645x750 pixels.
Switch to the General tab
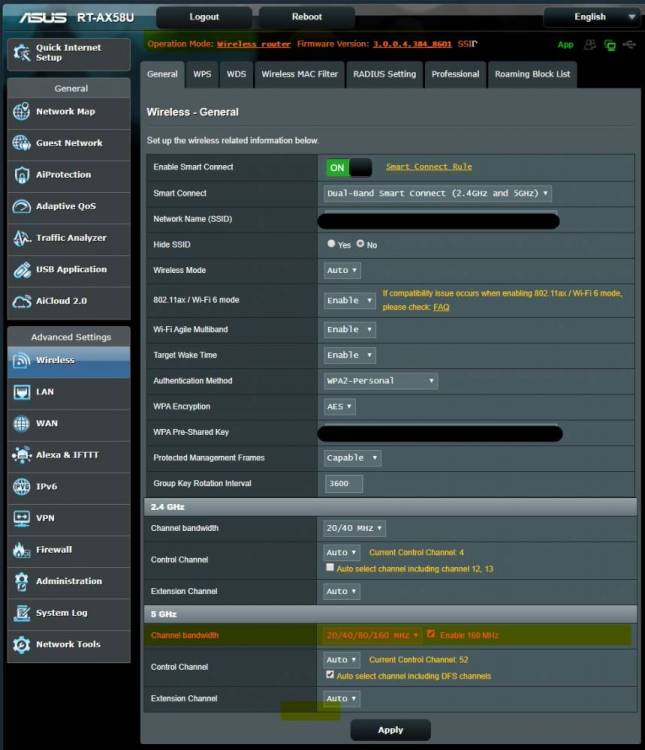[x=162, y=75]
